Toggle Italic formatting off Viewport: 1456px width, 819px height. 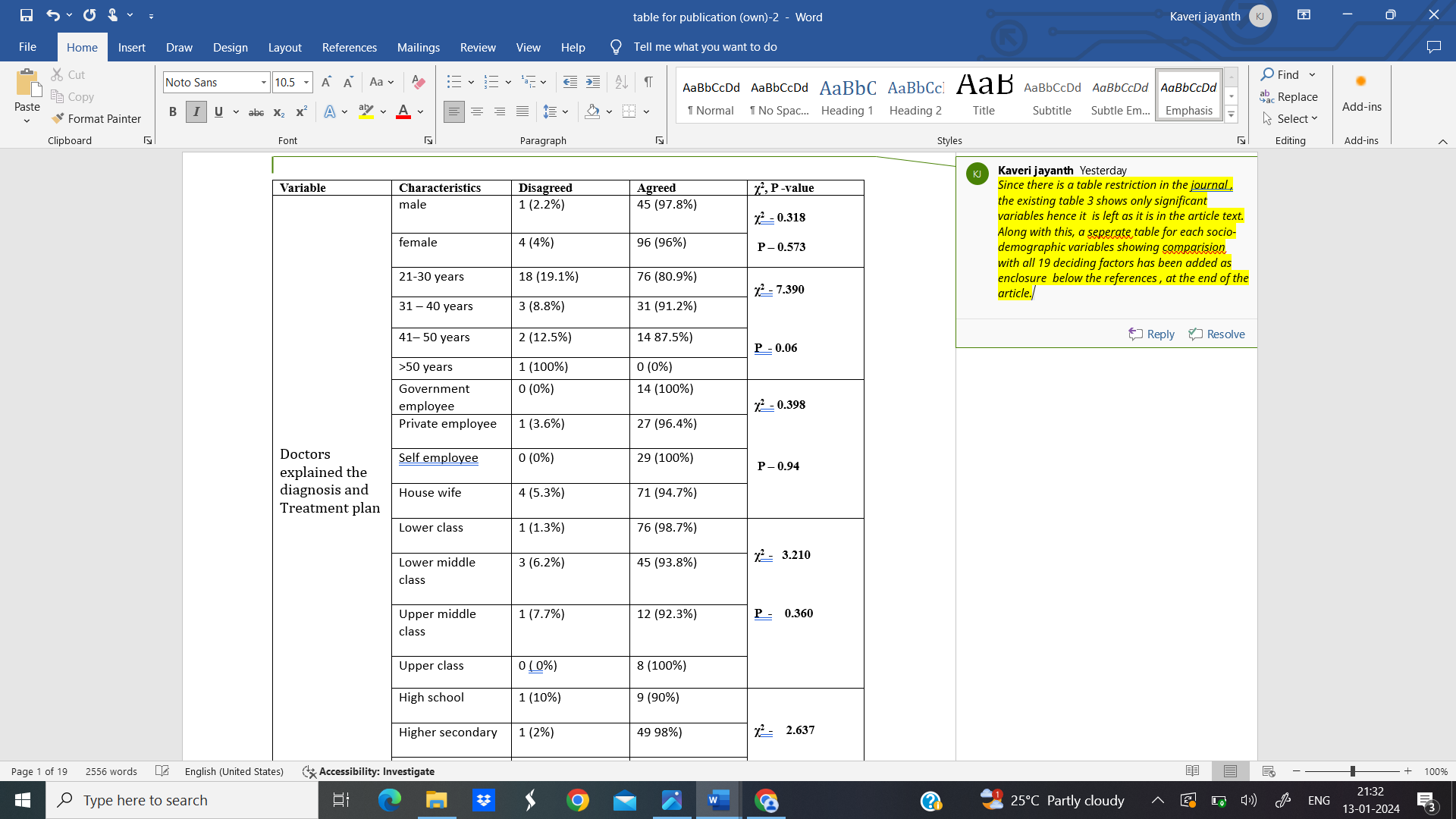click(x=196, y=111)
